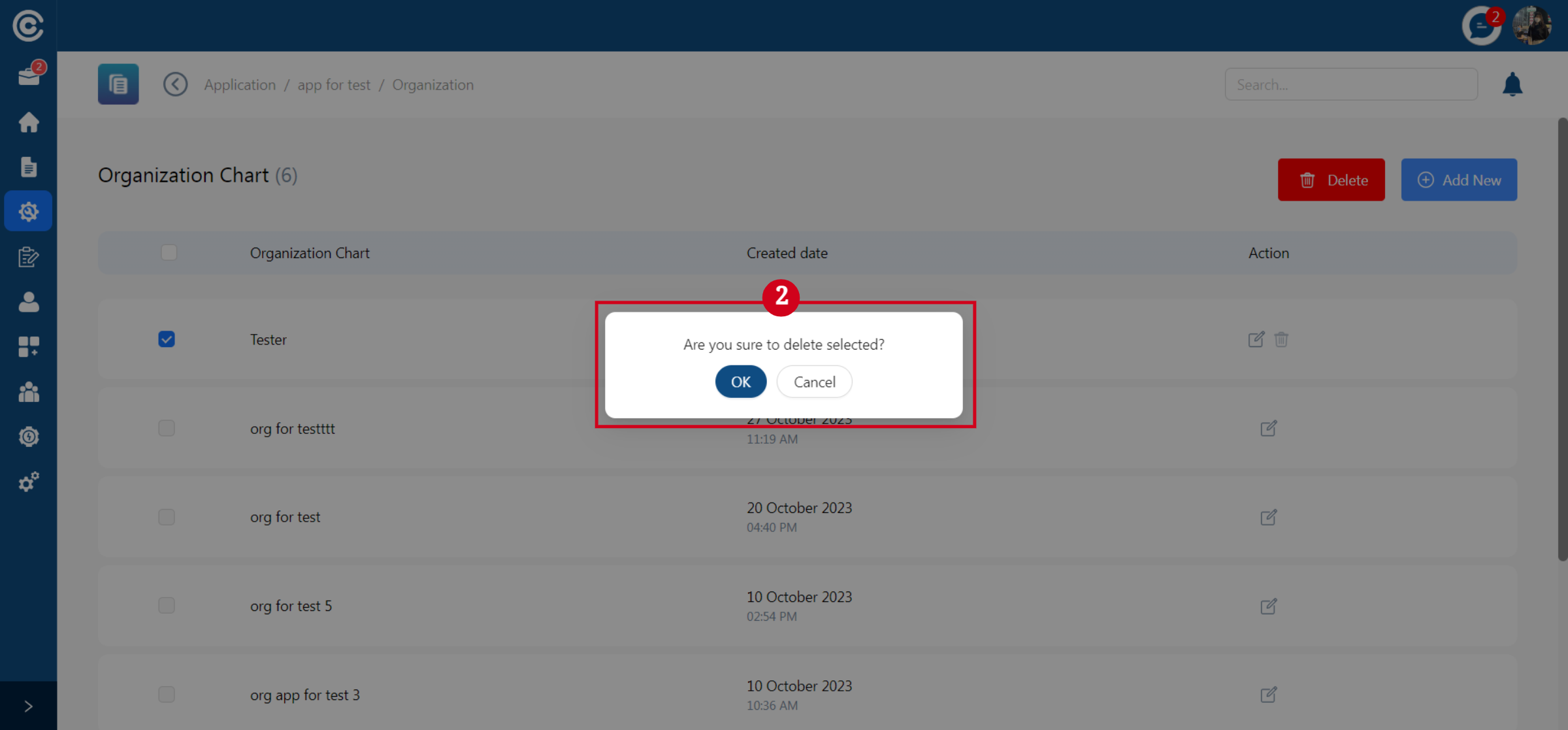1568x730 pixels.
Task: Select the user profile sidebar icon
Action: [28, 302]
